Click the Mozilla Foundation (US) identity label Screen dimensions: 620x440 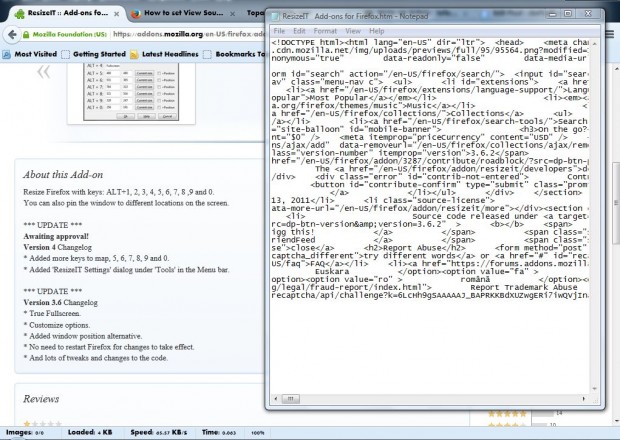69,34
